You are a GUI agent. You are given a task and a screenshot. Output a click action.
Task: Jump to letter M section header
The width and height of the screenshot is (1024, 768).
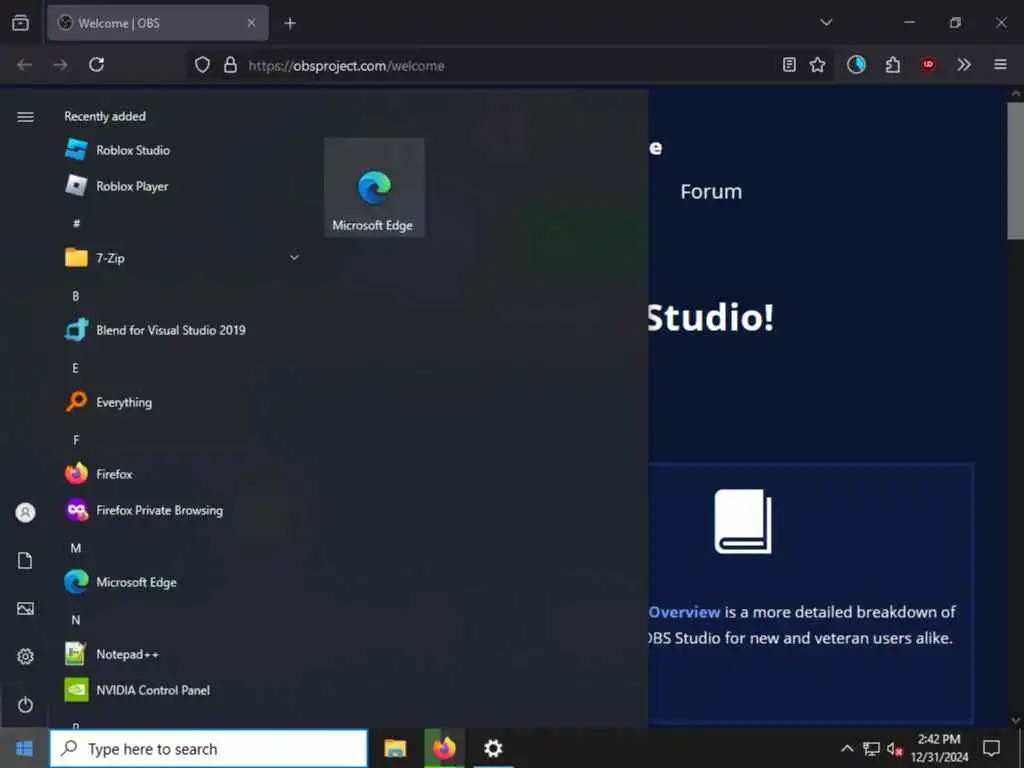click(76, 548)
